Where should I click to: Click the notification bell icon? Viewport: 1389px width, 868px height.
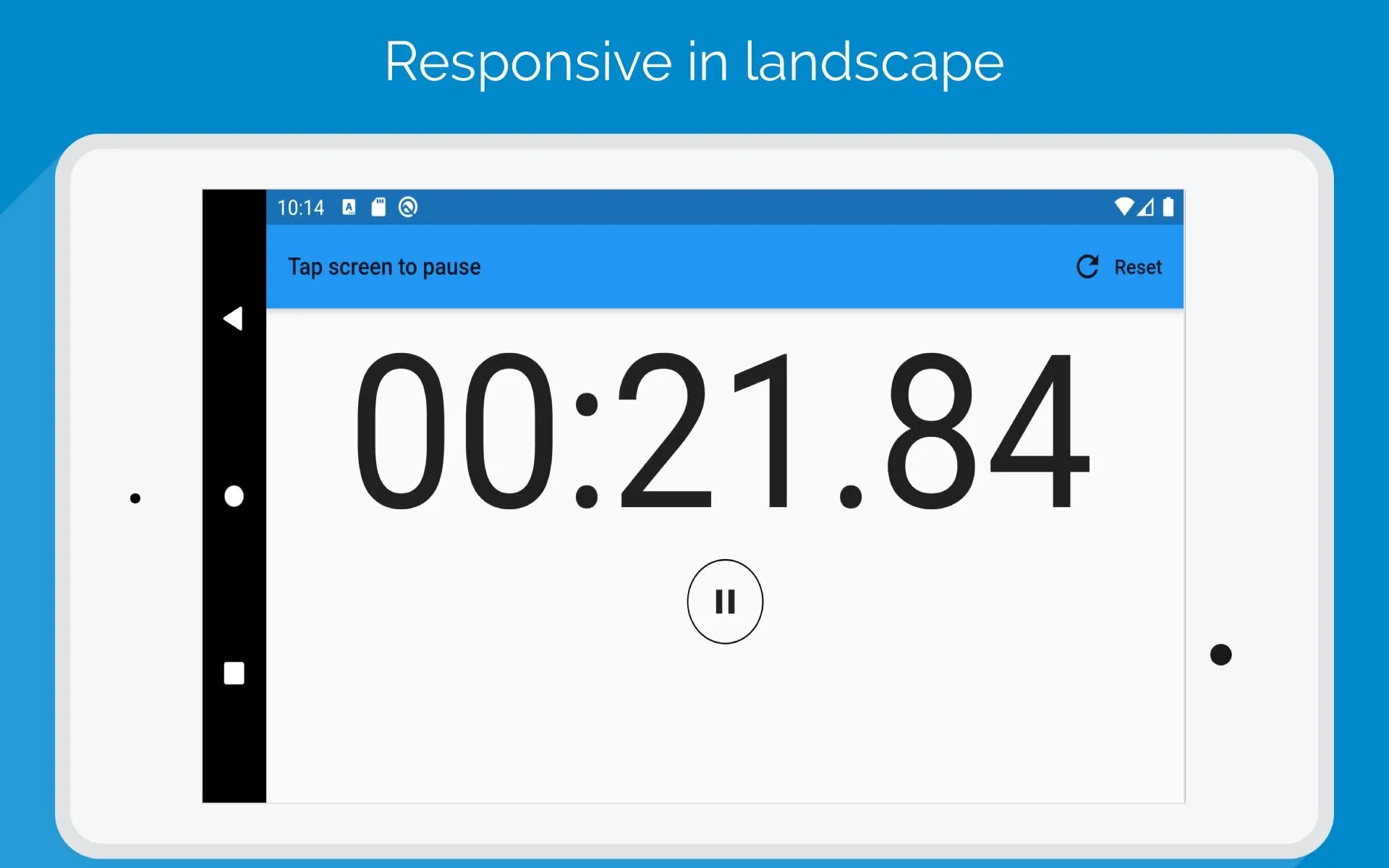pos(407,207)
